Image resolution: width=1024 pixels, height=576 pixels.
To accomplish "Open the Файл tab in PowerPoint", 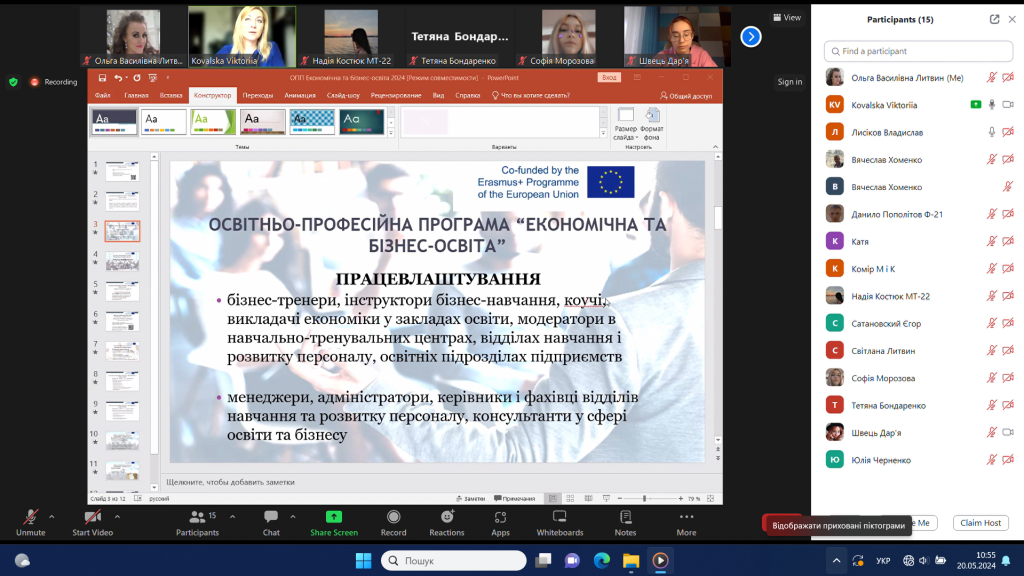I will pyautogui.click(x=103, y=95).
